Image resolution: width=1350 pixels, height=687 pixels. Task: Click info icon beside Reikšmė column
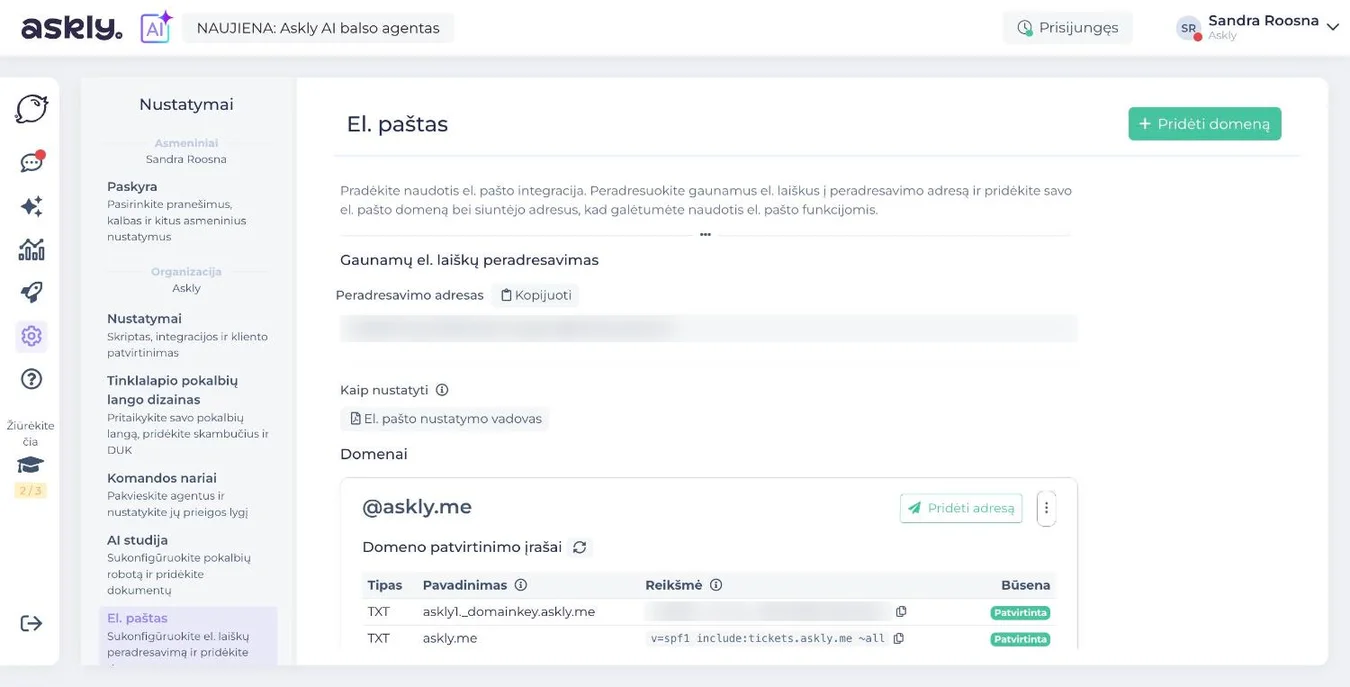[x=716, y=585]
